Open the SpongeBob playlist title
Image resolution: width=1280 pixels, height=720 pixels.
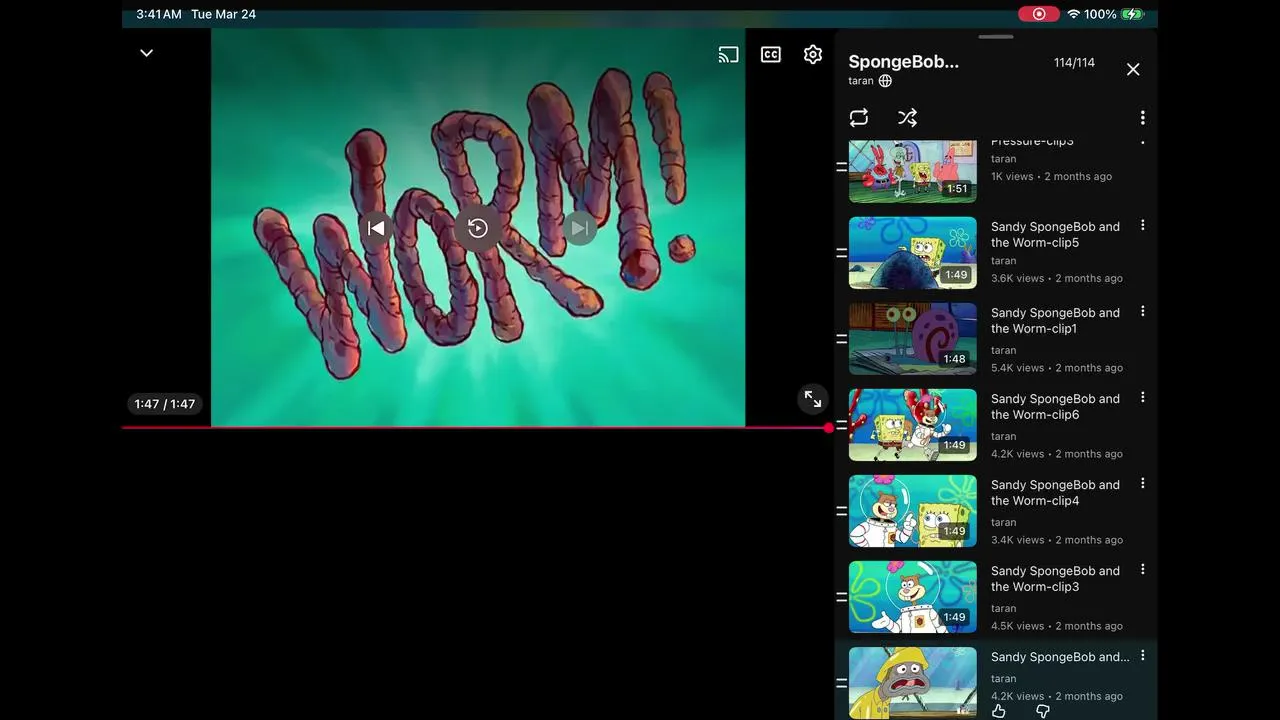pyautogui.click(x=904, y=62)
